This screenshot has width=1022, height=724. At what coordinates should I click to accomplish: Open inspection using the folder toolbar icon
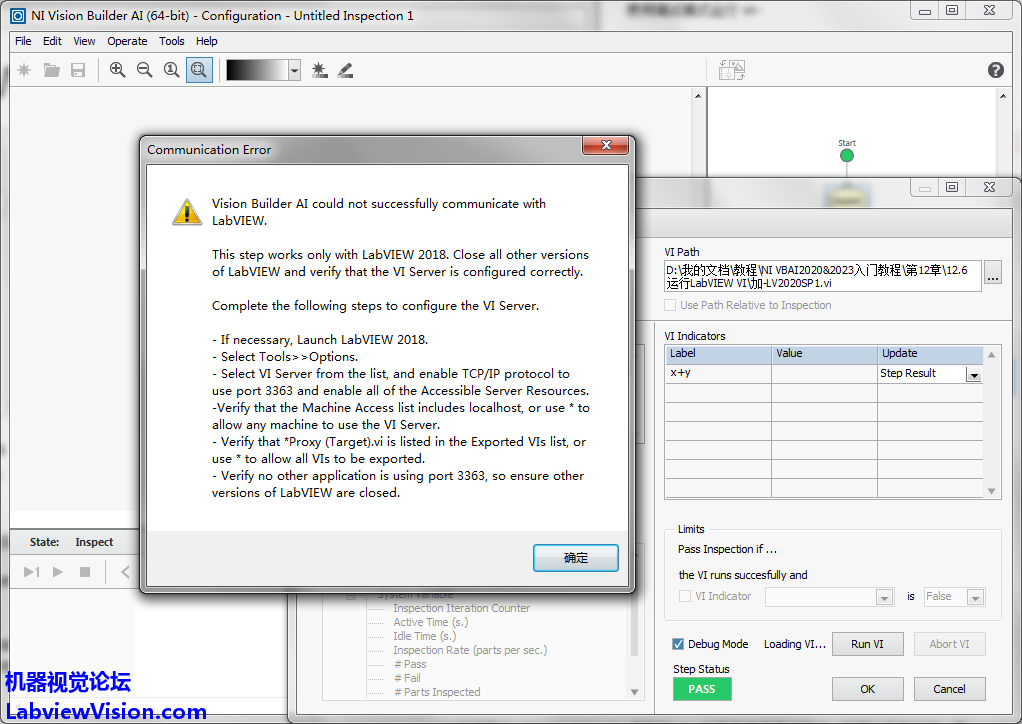coord(51,70)
